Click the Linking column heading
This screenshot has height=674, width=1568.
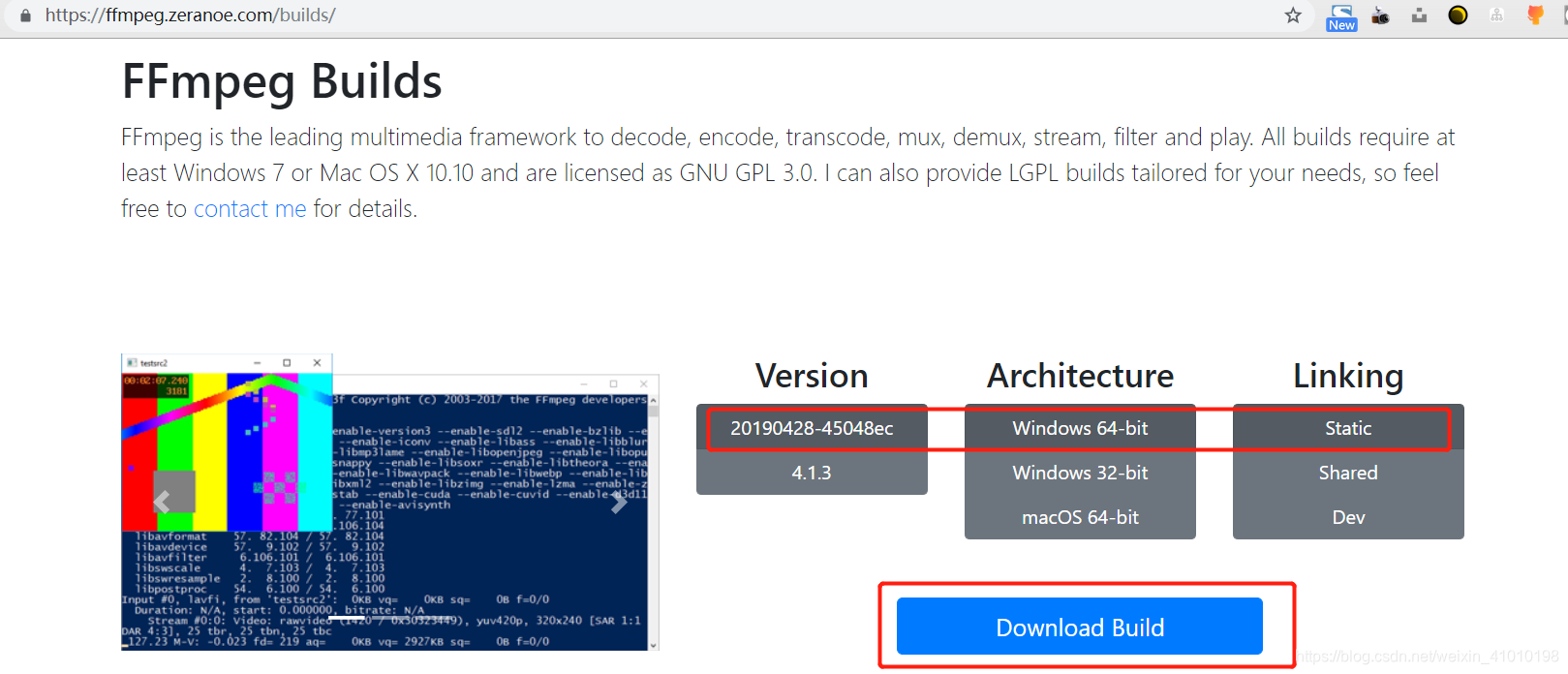click(1348, 376)
